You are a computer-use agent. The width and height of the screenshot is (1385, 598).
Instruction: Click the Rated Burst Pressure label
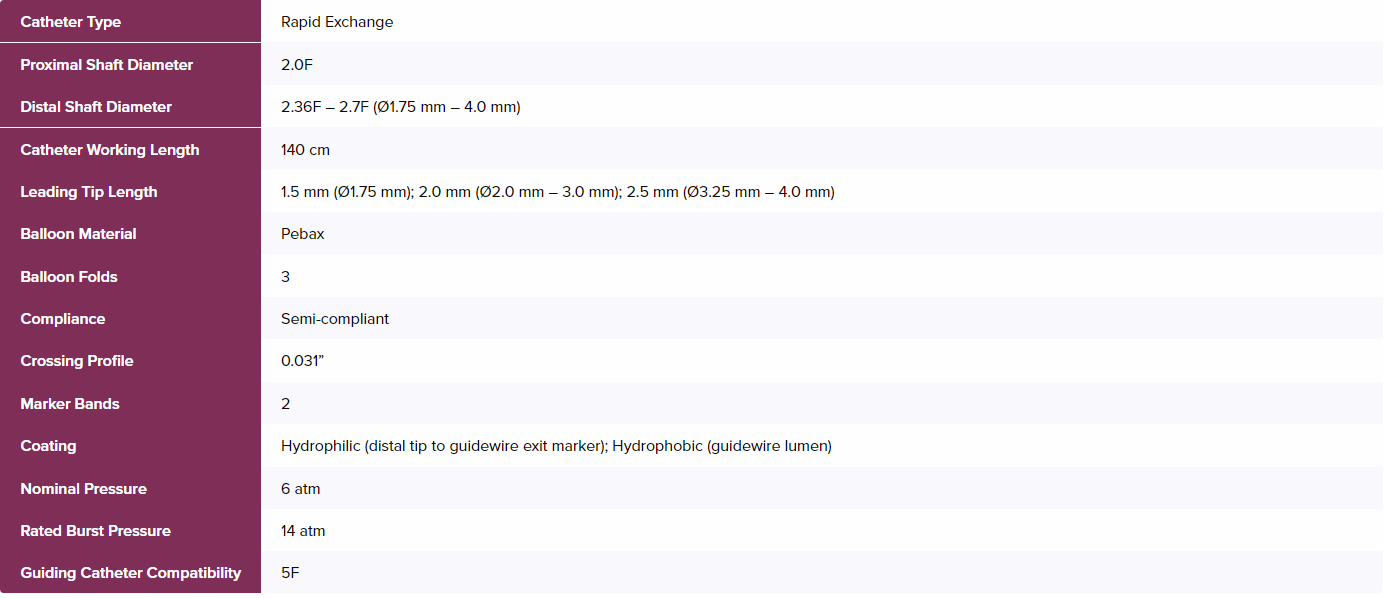pos(95,531)
